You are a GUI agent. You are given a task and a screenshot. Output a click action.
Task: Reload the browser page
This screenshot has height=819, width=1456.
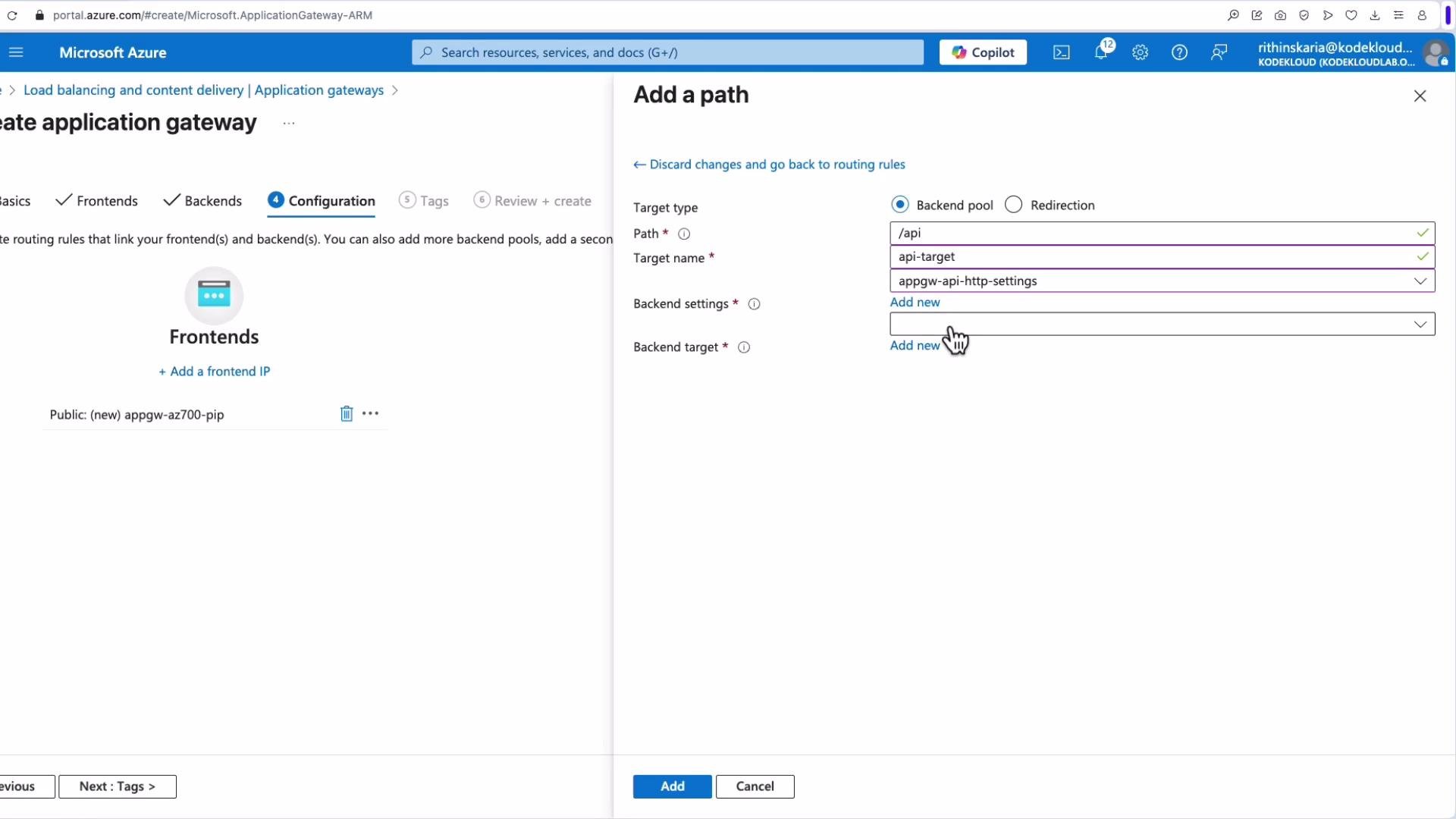click(x=12, y=15)
